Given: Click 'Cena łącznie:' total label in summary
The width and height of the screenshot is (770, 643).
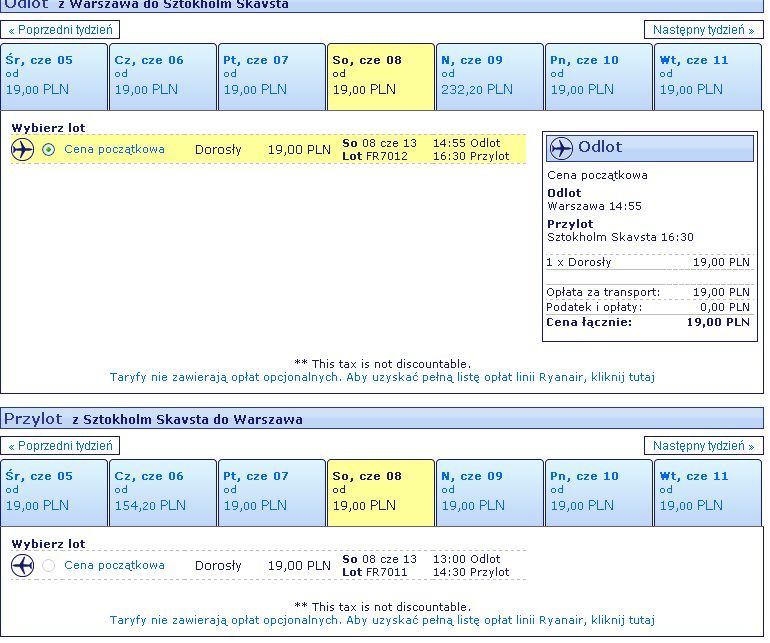Looking at the screenshot, I should coord(589,322).
